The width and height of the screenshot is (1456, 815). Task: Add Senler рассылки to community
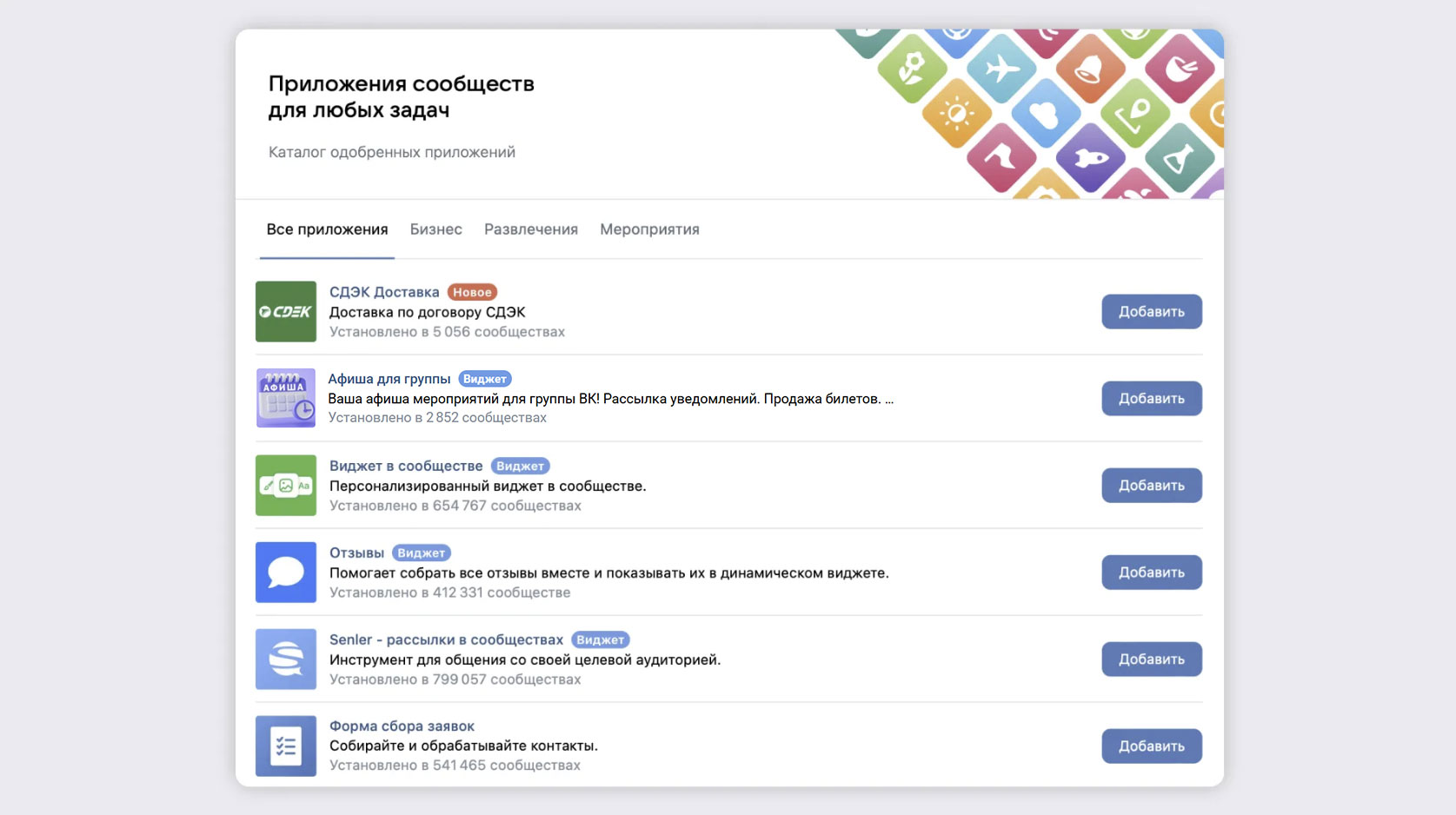tap(1151, 659)
